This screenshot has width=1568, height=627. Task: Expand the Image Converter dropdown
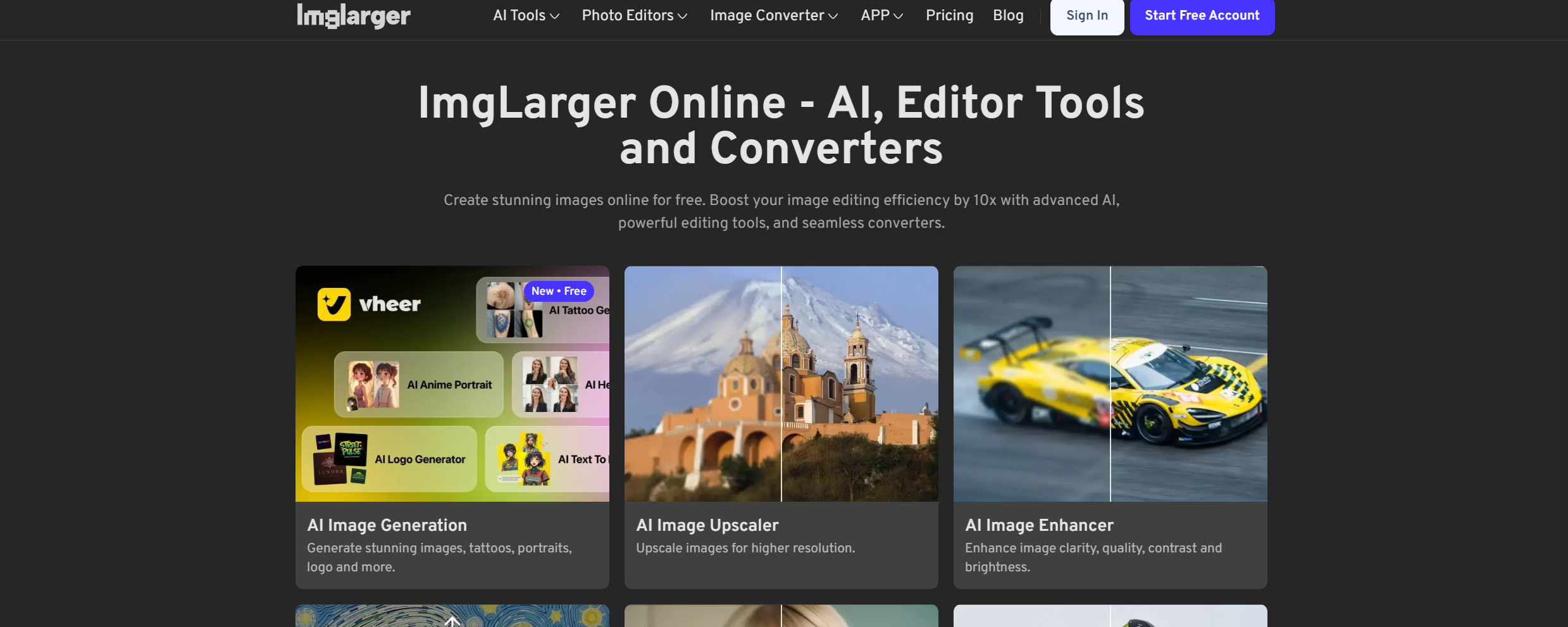773,15
